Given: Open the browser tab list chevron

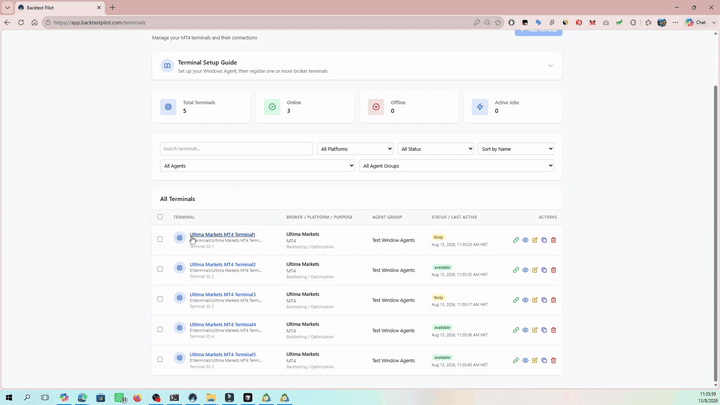Looking at the screenshot, I should [7, 7].
